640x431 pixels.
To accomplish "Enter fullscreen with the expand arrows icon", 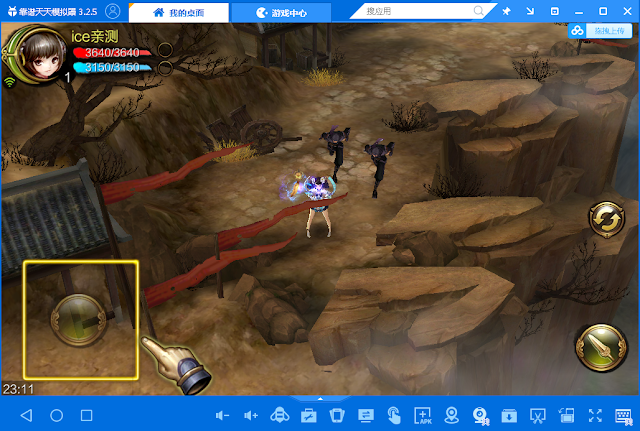I will pos(595,415).
